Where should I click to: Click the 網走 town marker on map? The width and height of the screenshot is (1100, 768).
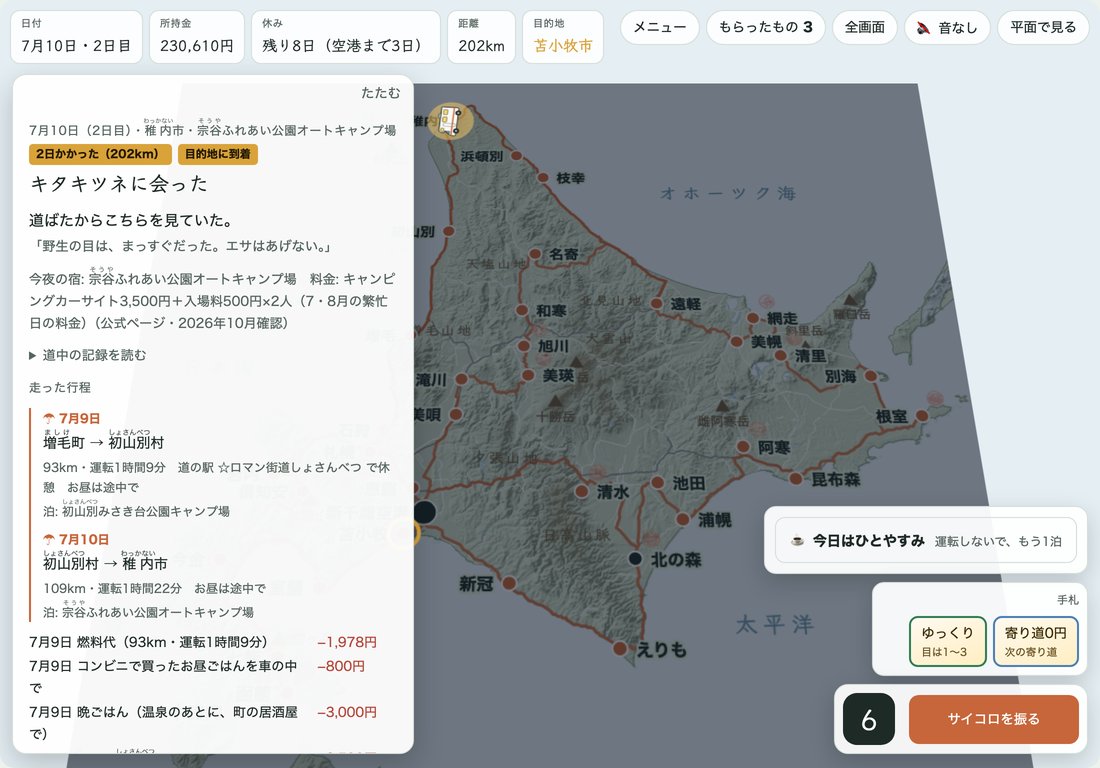click(753, 318)
